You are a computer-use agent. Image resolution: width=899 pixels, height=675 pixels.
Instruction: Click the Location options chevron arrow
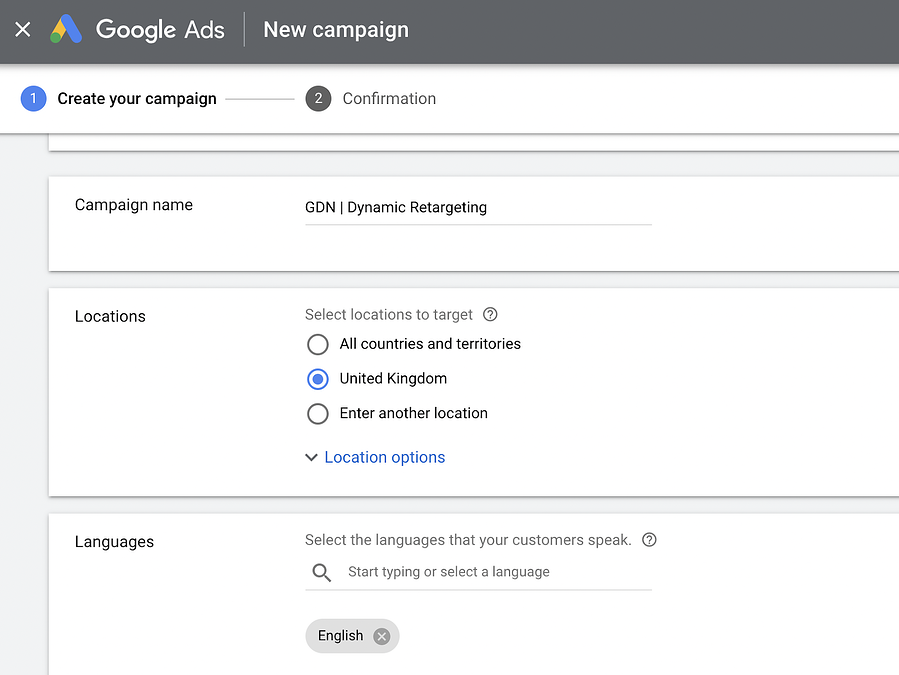point(311,457)
